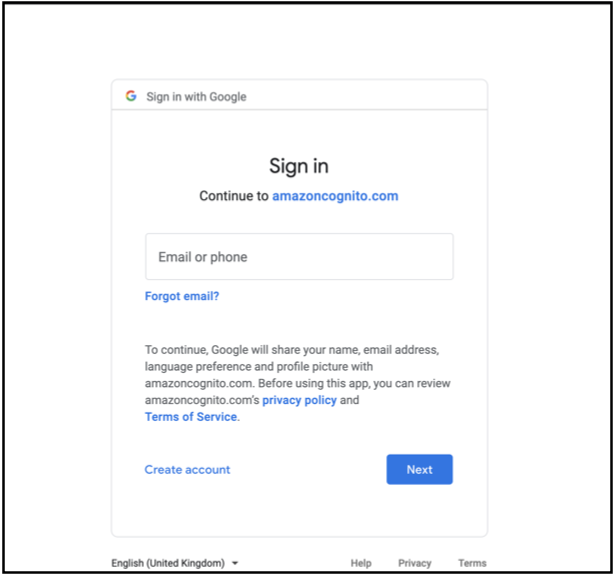616x576 pixels.
Task: Open the privacy policy link
Action: [299, 400]
